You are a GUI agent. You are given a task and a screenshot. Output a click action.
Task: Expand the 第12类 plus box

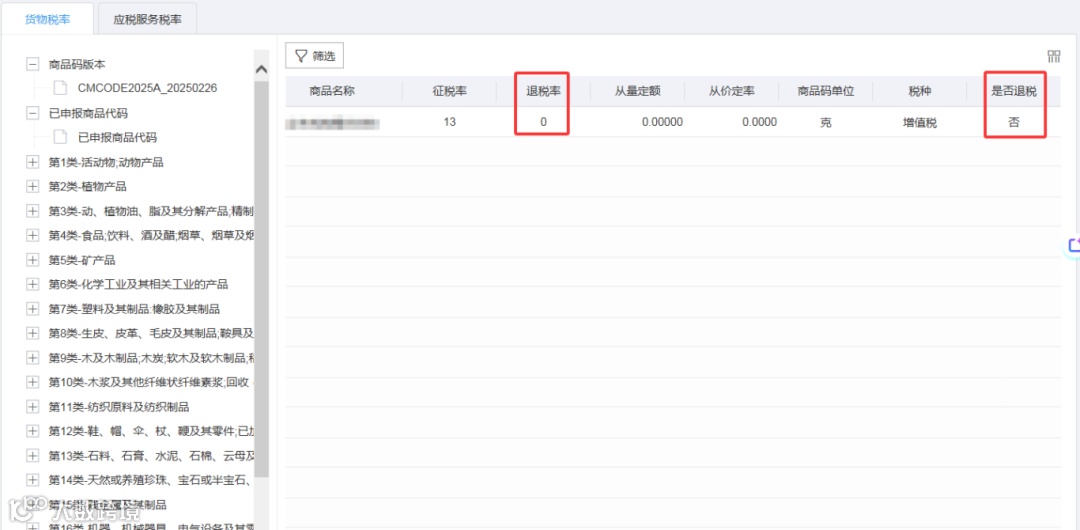click(x=32, y=431)
